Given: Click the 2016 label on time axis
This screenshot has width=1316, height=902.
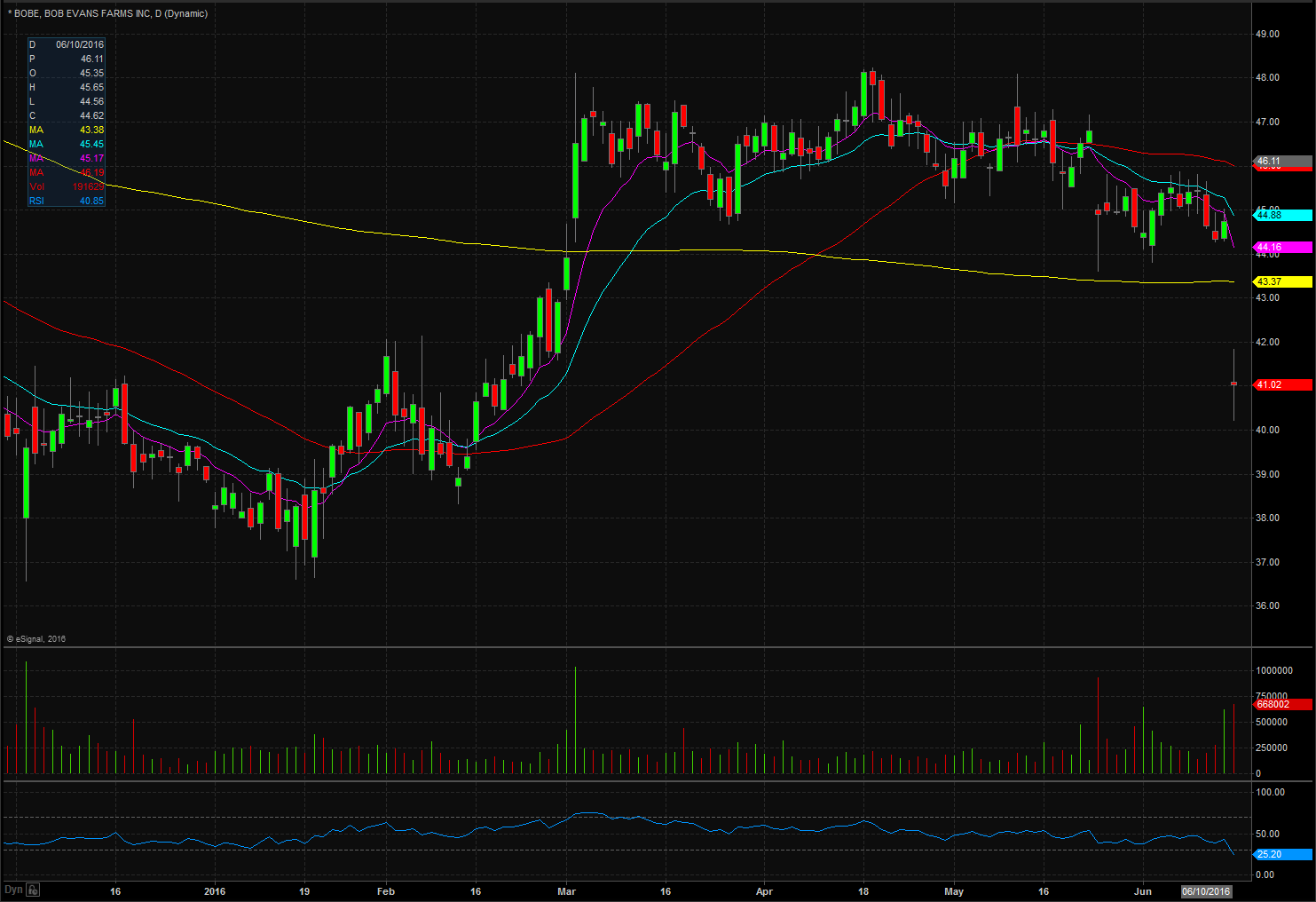Looking at the screenshot, I should click(215, 891).
